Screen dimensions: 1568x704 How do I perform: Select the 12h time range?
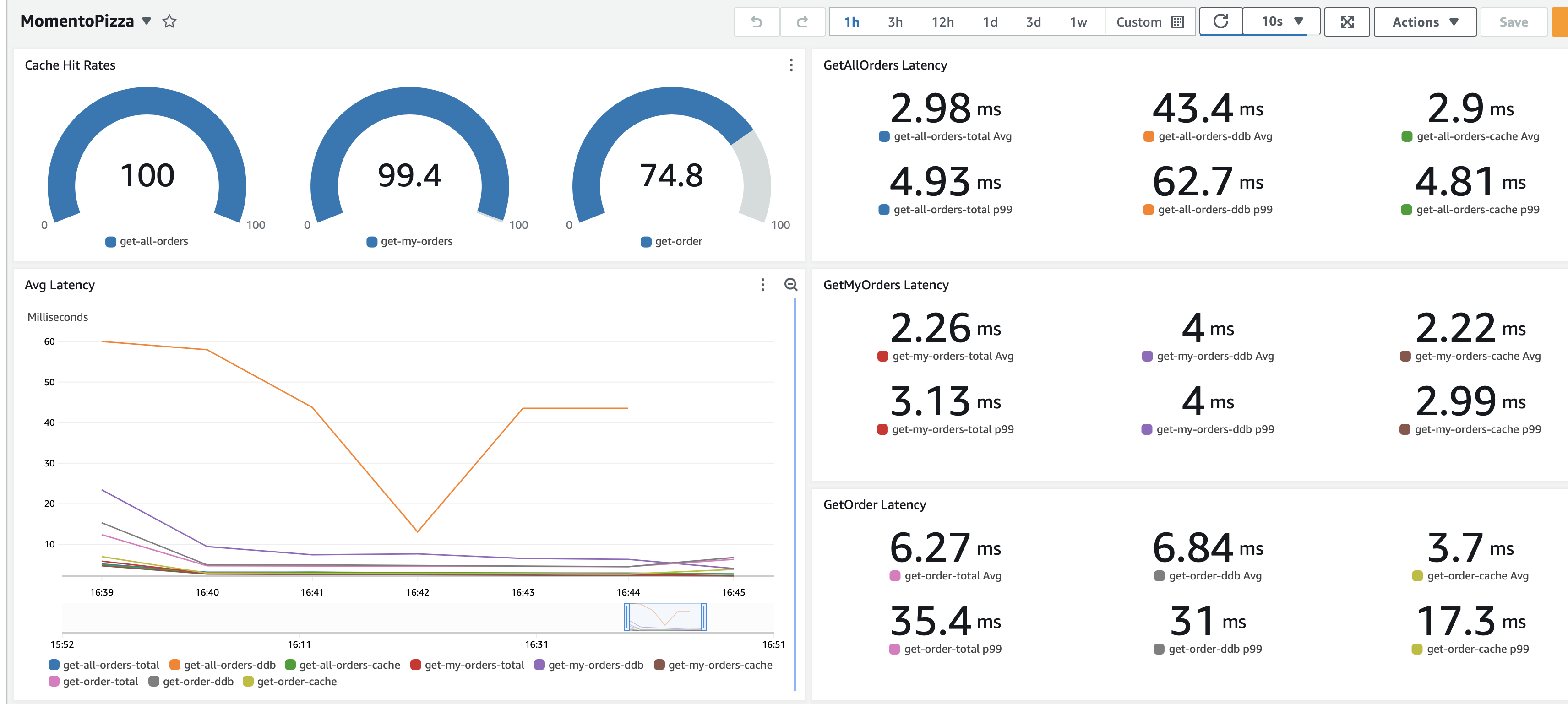[942, 22]
